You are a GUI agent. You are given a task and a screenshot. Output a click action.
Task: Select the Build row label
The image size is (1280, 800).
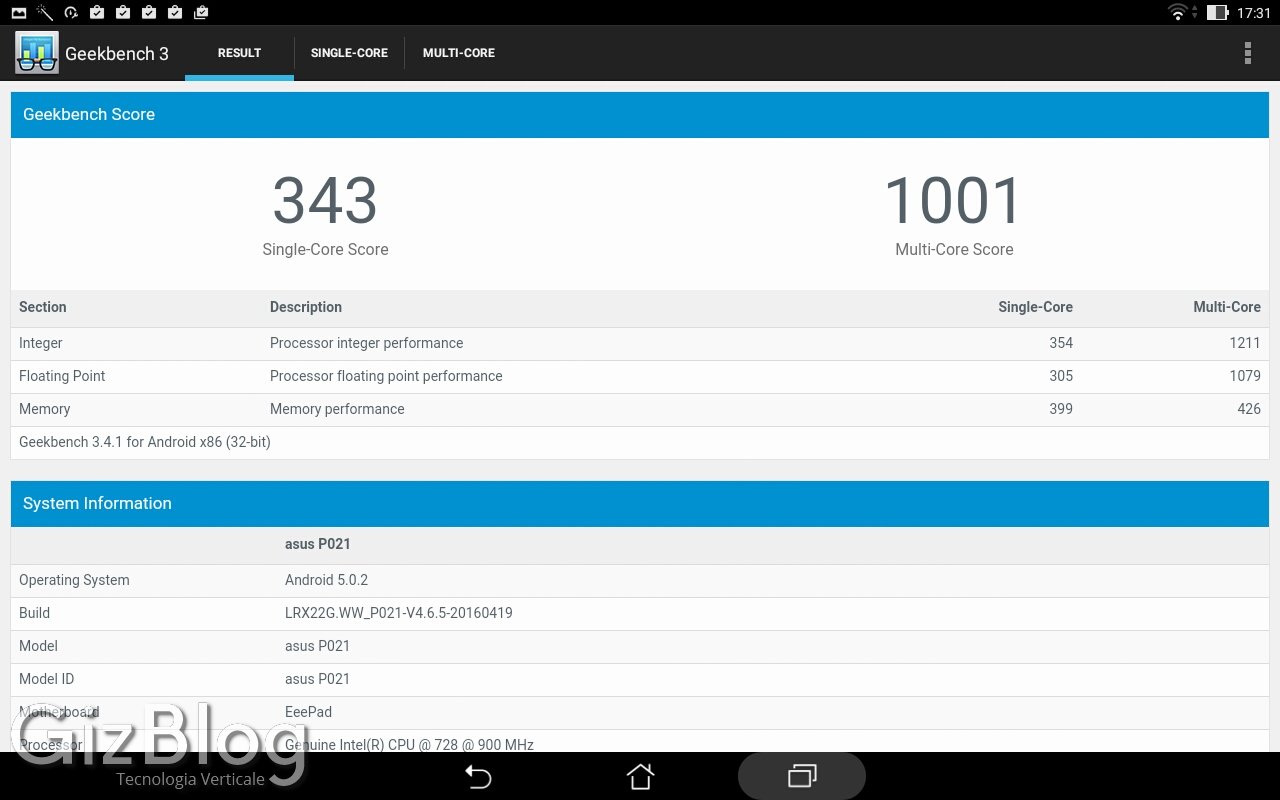tap(34, 613)
